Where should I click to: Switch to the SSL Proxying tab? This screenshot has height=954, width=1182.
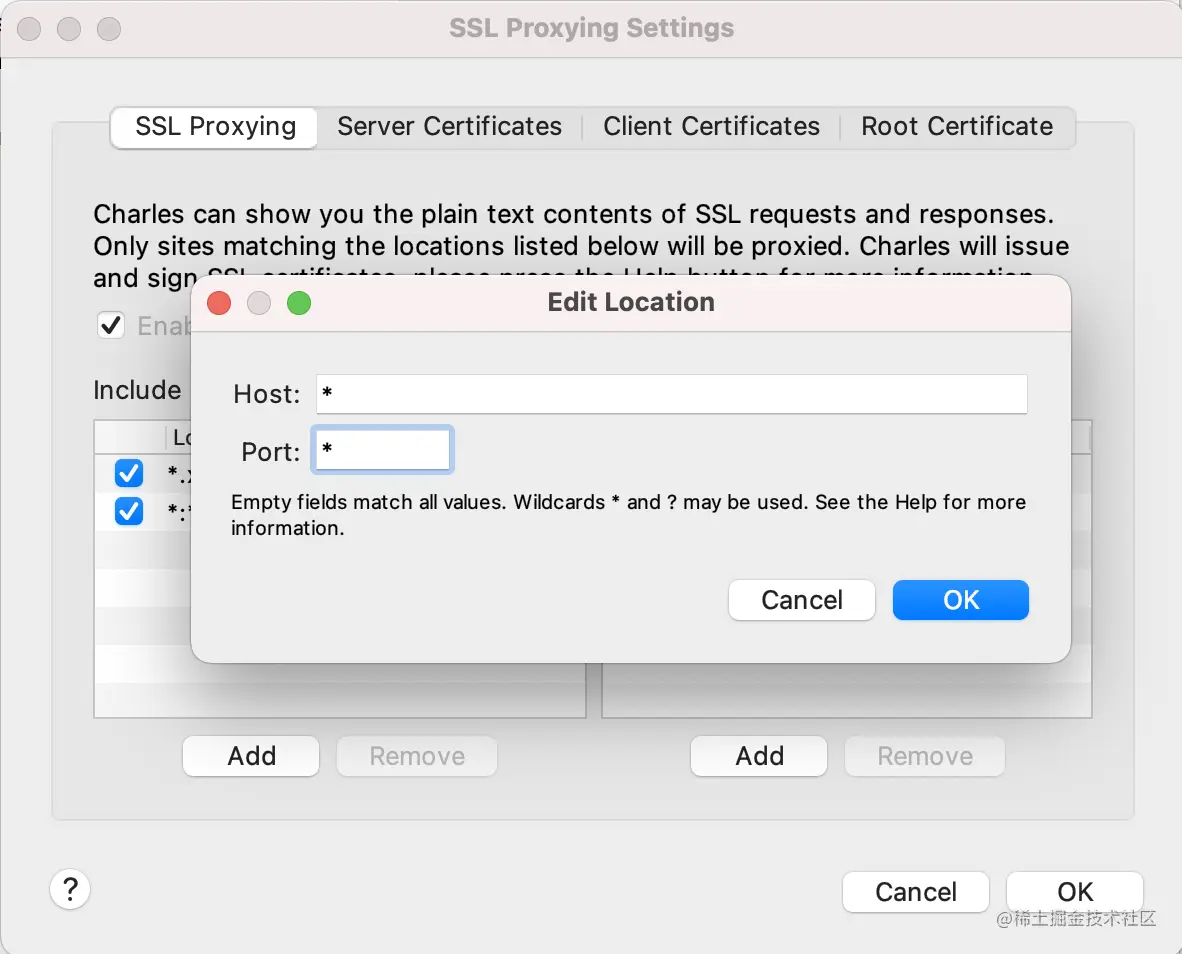pyautogui.click(x=215, y=127)
